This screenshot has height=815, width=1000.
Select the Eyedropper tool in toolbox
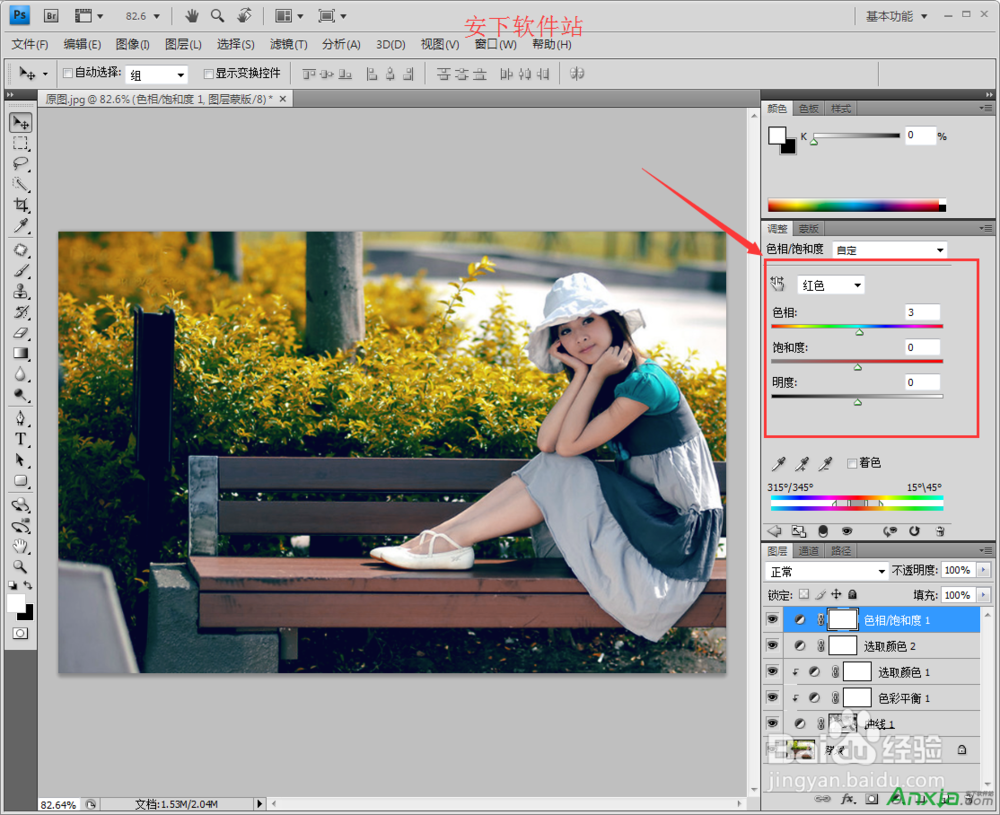click(20, 226)
